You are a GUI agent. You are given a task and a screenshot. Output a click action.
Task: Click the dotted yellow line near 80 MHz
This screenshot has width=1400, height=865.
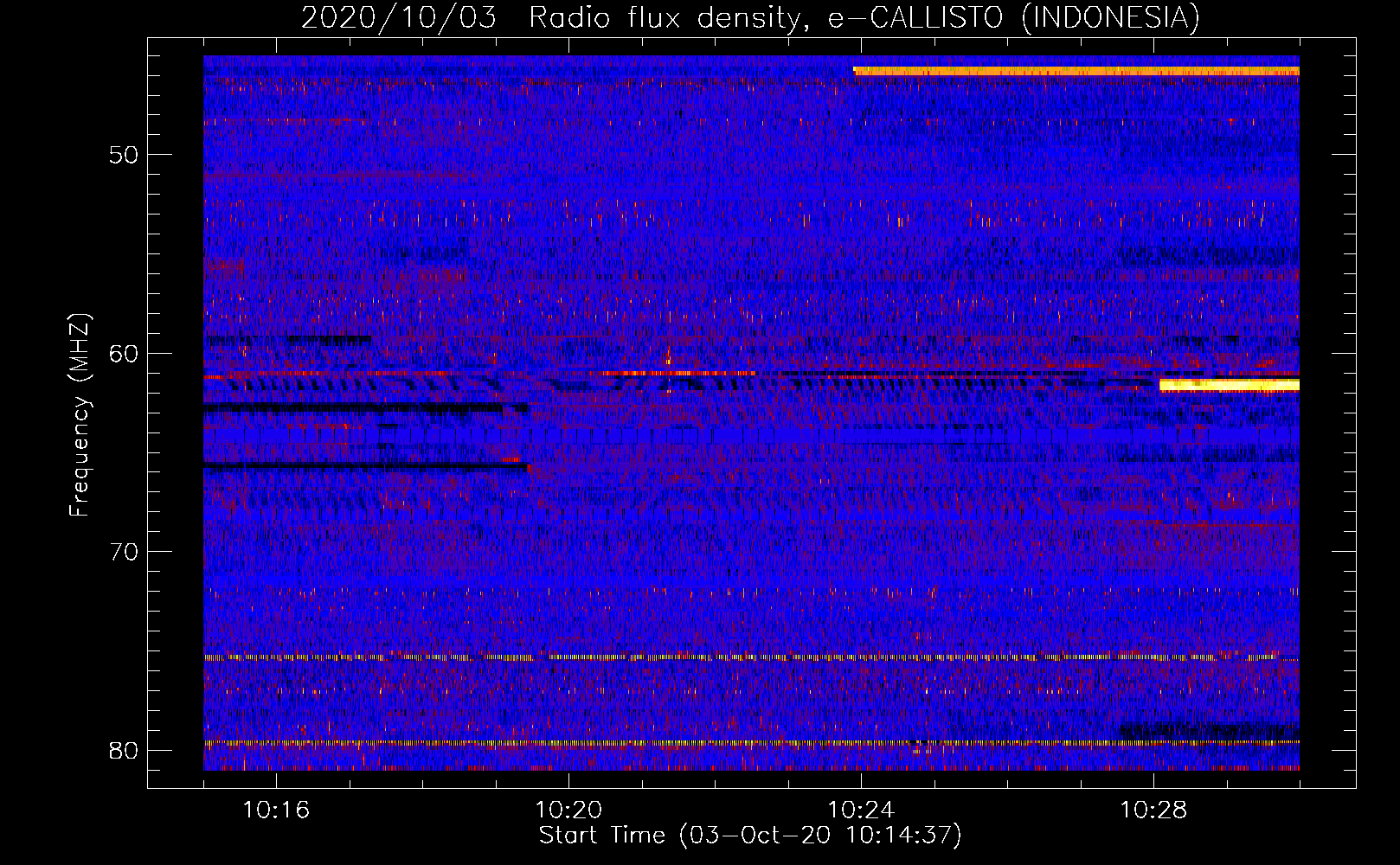(751, 742)
